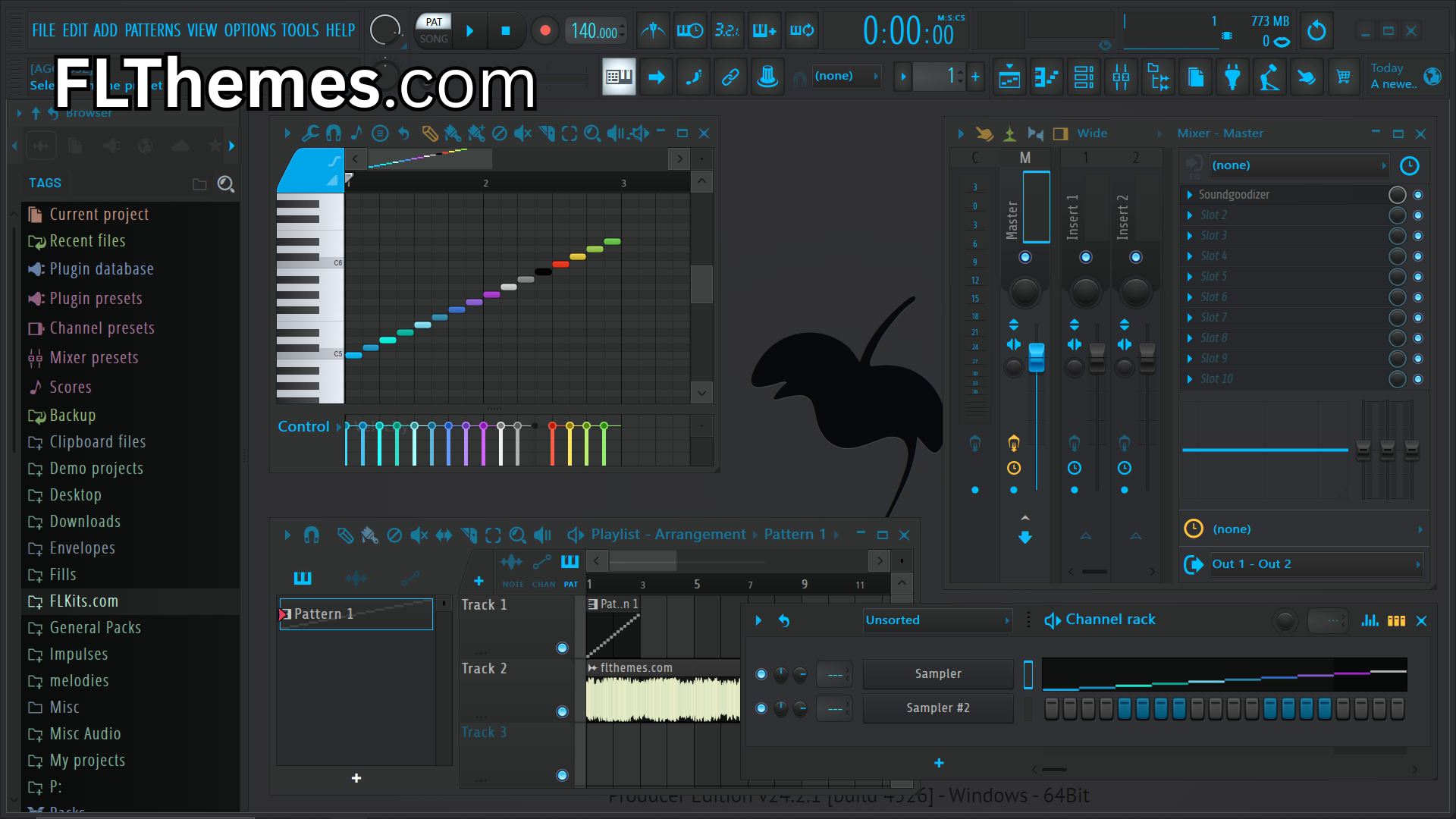This screenshot has height=819, width=1456.
Task: Open mixer input (none) routing dropdown
Action: click(x=1299, y=165)
